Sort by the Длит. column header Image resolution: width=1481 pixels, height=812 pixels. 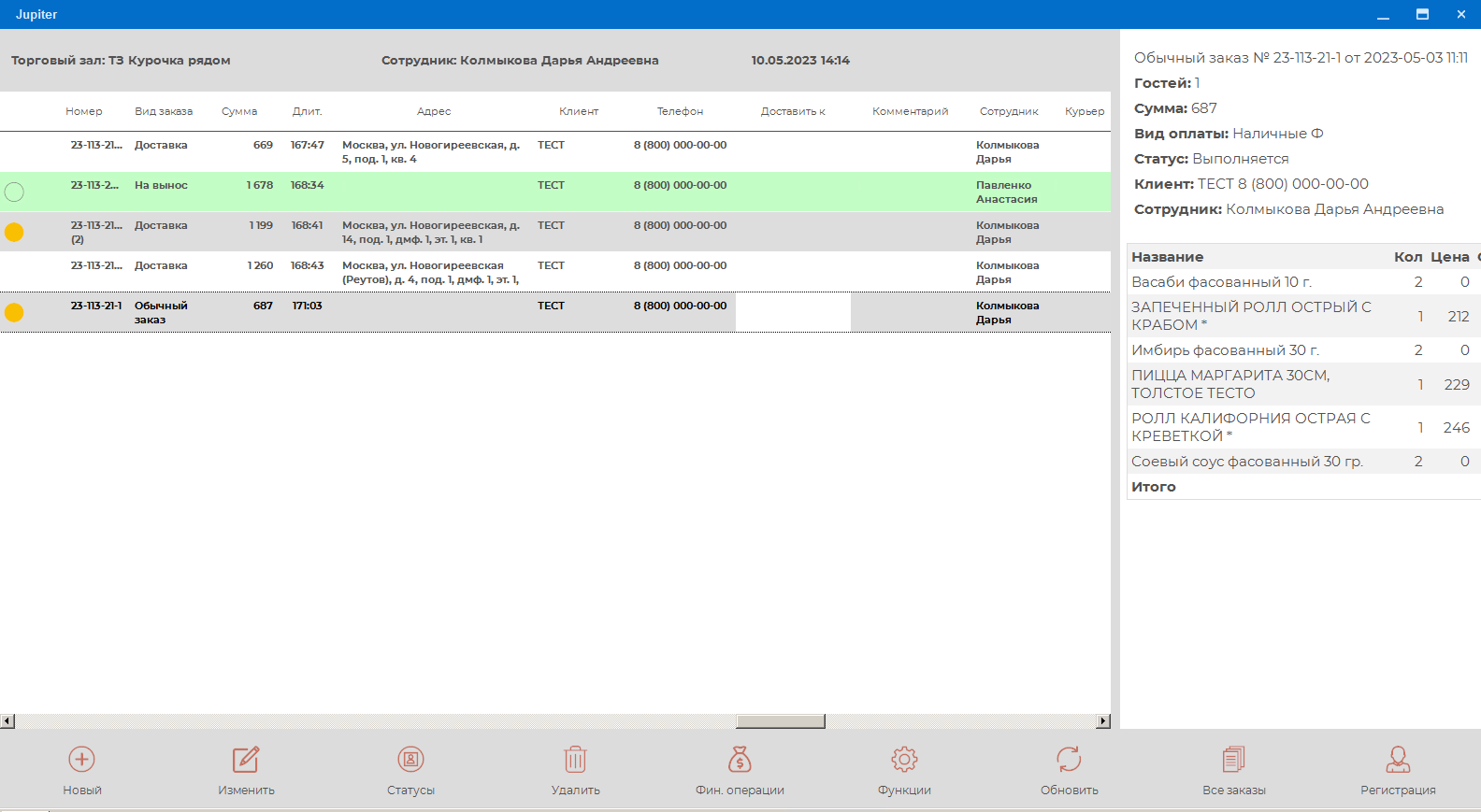click(307, 111)
